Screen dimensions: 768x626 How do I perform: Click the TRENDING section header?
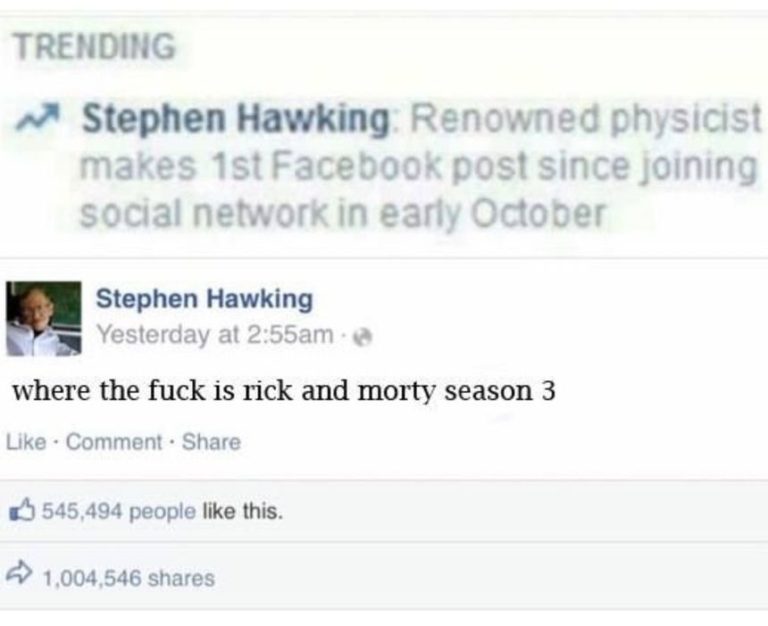pos(94,46)
